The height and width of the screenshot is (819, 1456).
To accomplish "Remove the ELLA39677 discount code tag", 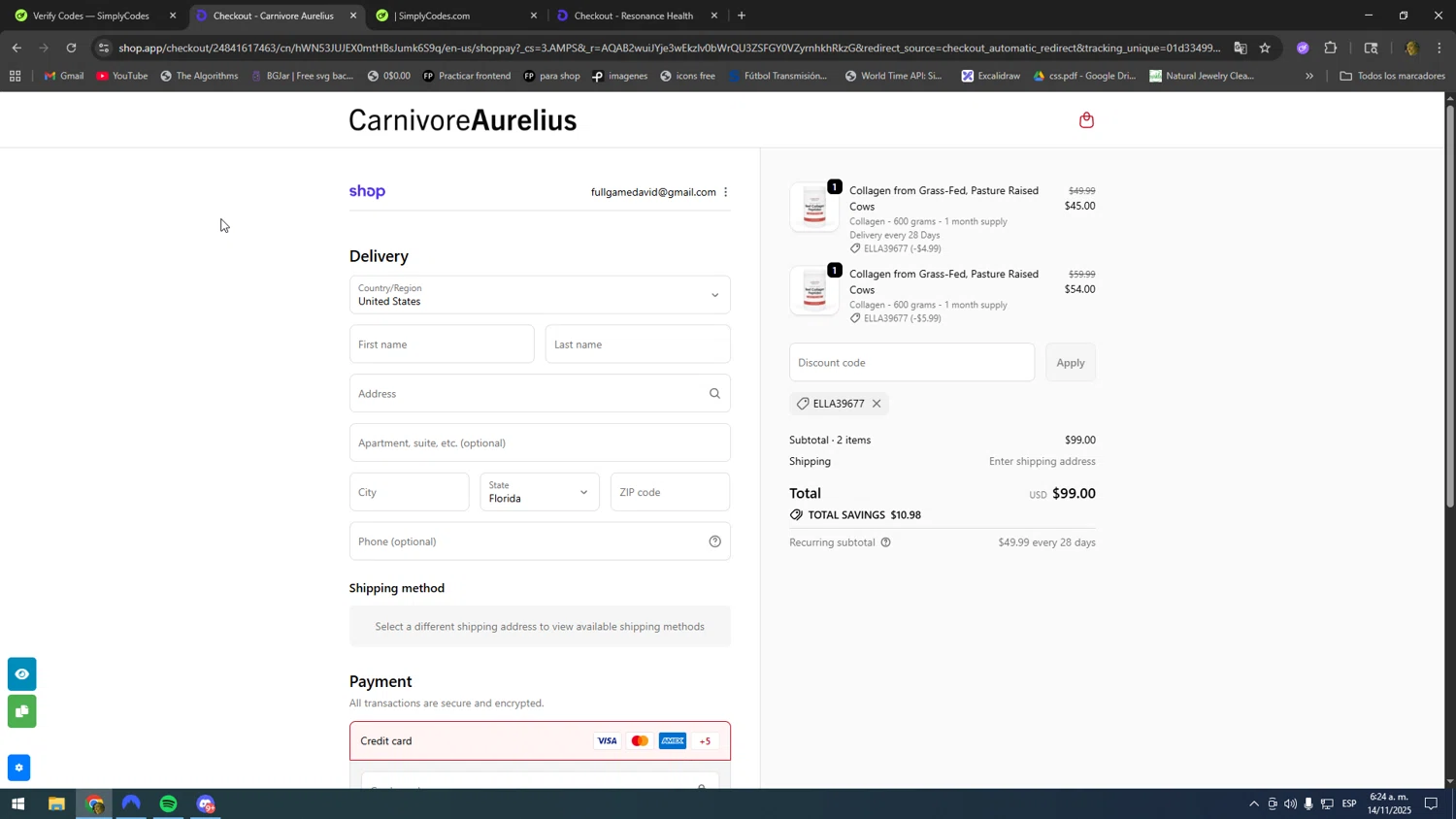I will tap(876, 404).
